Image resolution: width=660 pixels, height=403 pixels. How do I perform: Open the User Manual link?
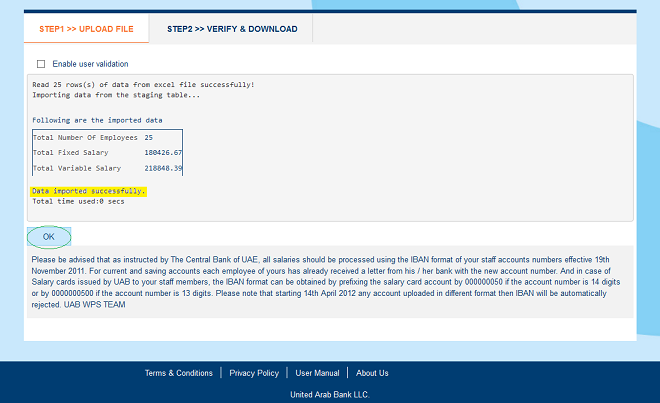click(x=318, y=373)
